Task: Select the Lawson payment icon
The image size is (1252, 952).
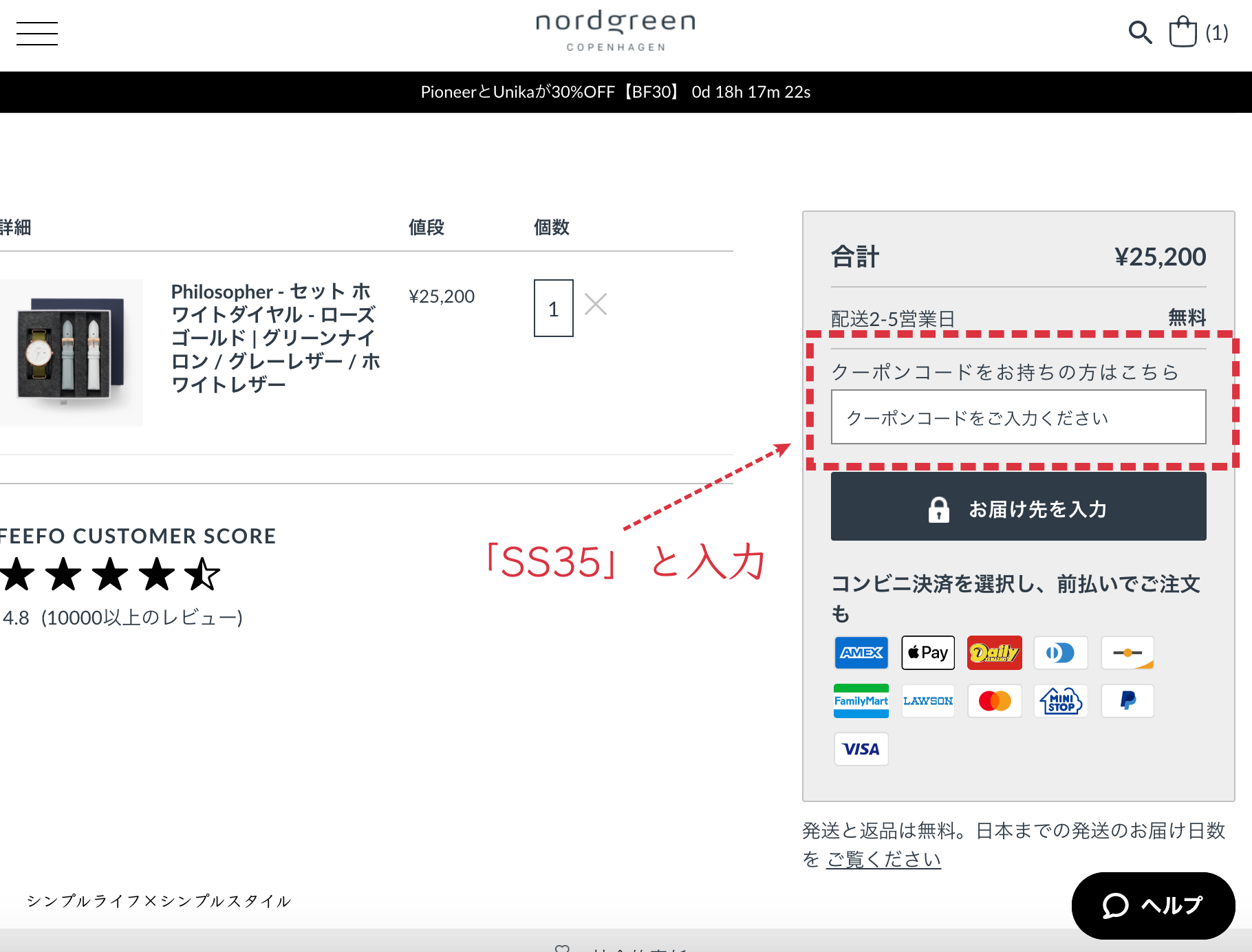Action: (x=928, y=701)
